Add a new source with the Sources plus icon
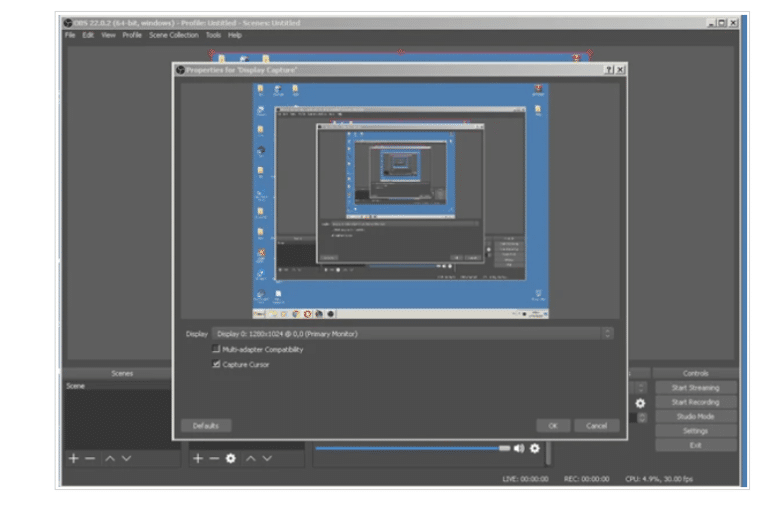Image resolution: width=768 pixels, height=505 pixels. coord(198,458)
